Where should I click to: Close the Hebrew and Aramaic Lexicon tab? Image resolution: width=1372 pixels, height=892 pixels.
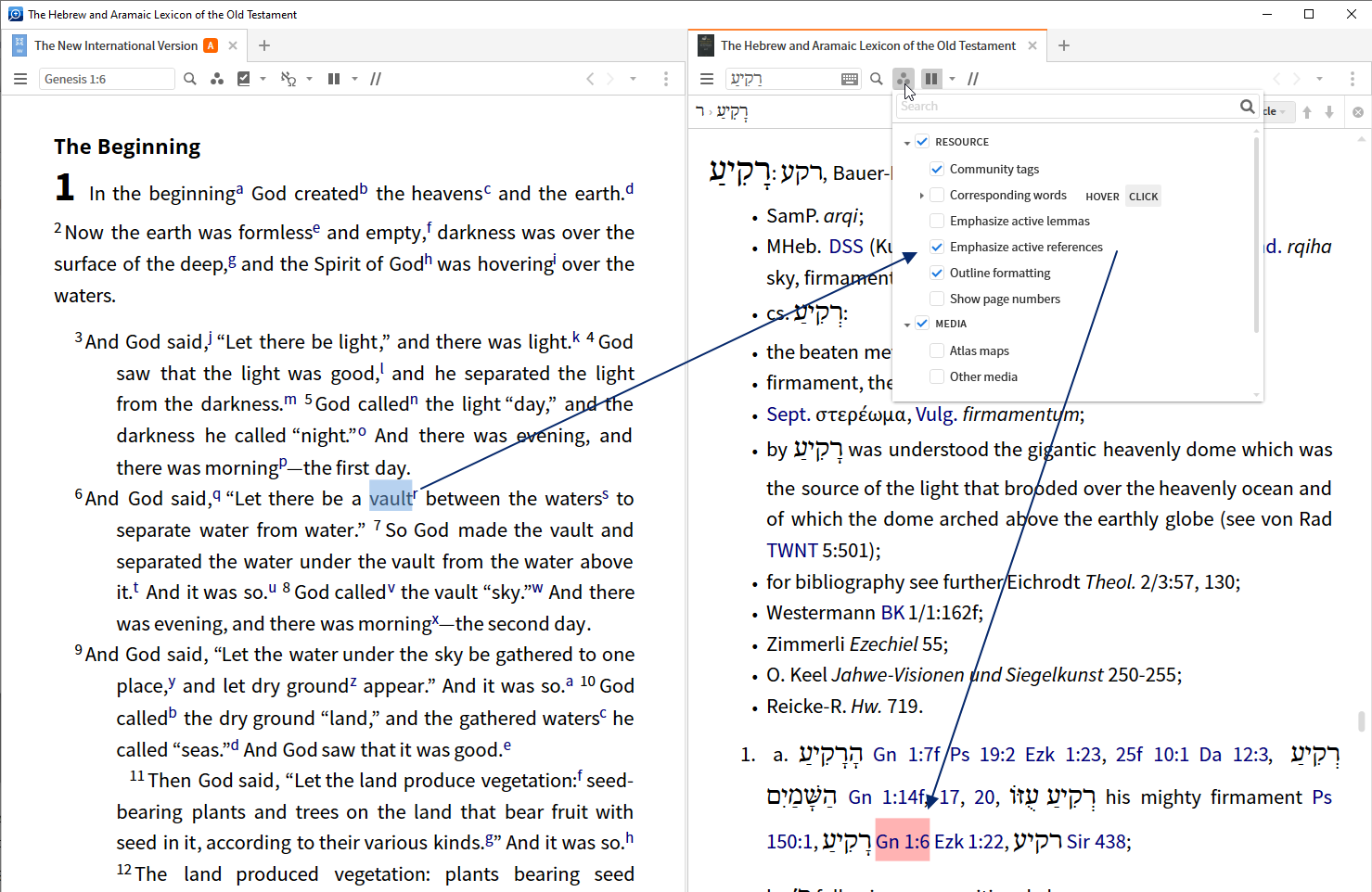1032,45
